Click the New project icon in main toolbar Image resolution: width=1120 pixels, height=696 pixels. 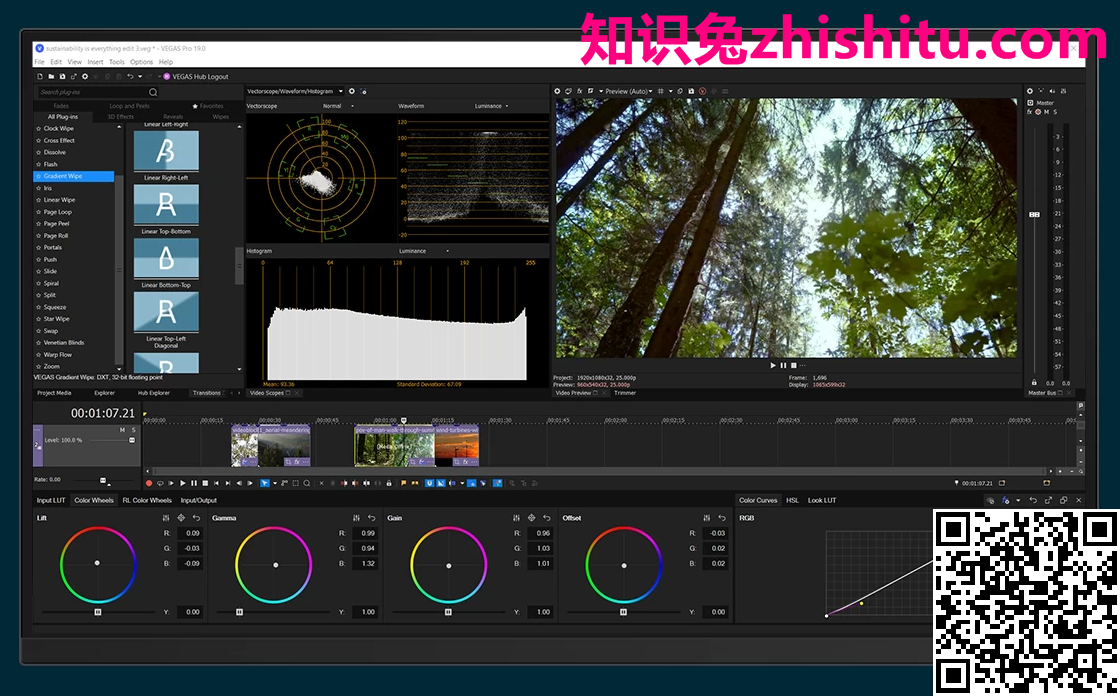pos(40,76)
